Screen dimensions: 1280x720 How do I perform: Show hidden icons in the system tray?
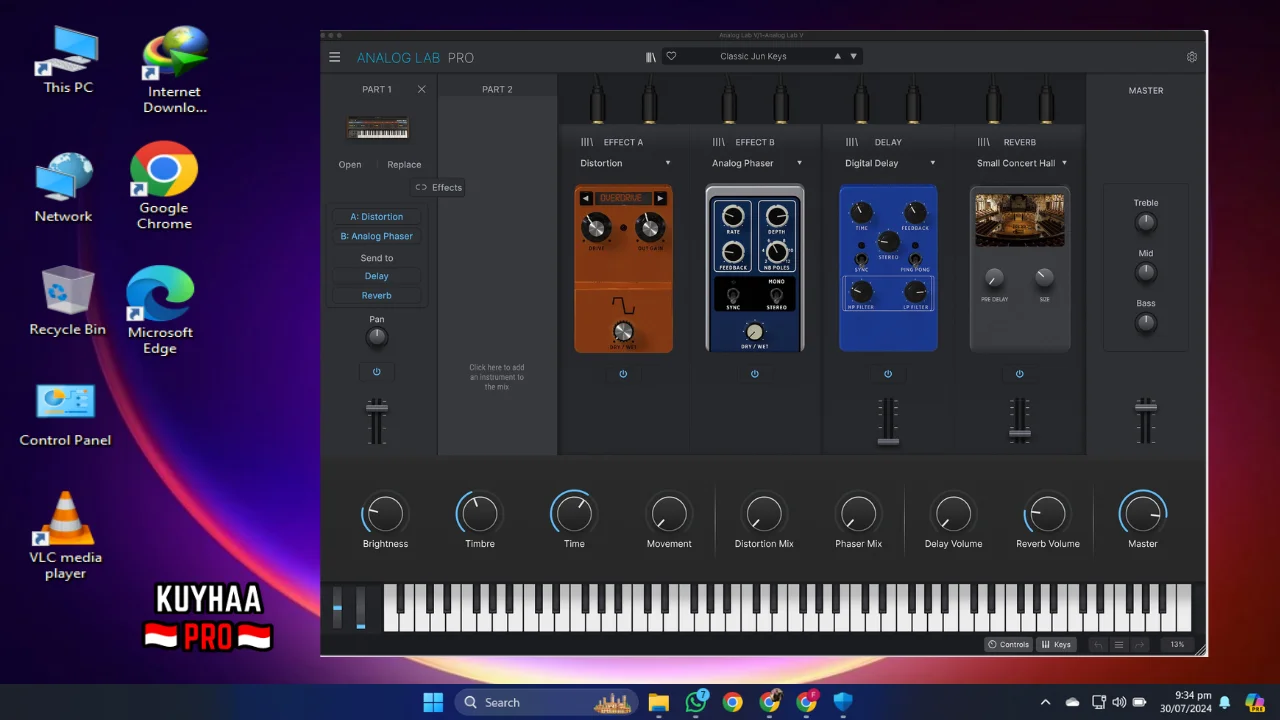pos(1045,702)
